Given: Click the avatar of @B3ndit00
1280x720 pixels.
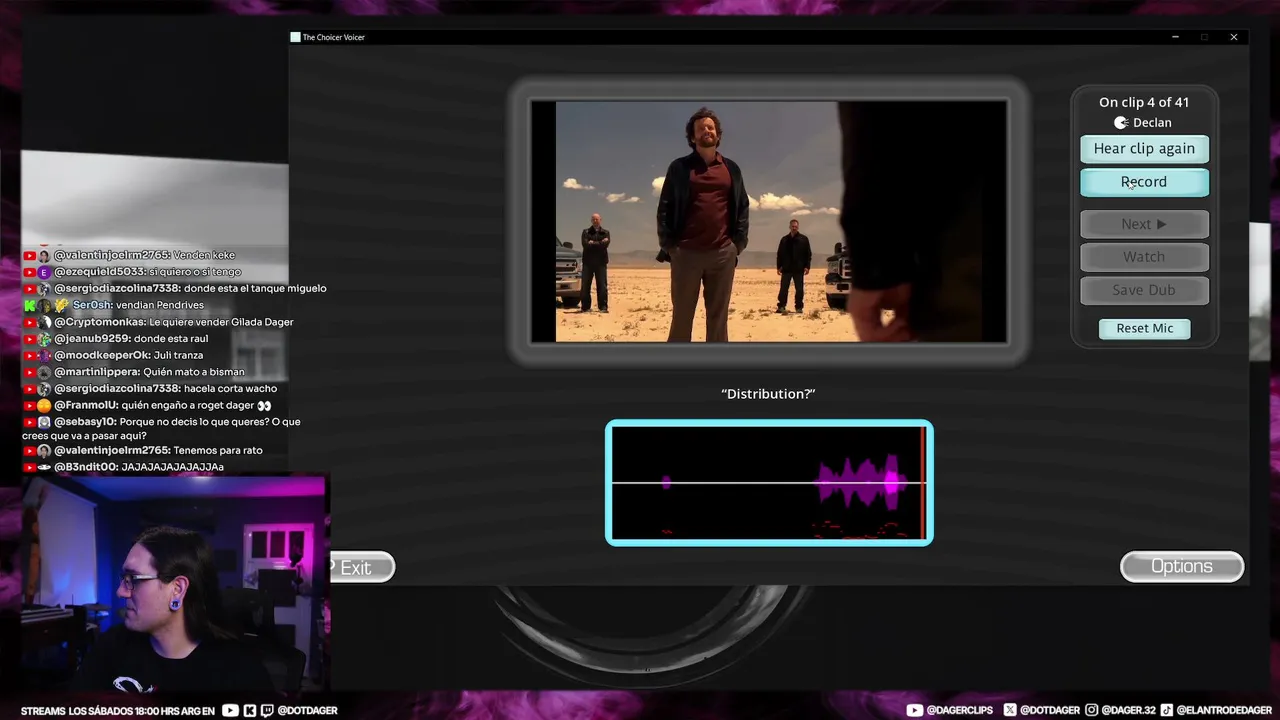Looking at the screenshot, I should [x=44, y=467].
